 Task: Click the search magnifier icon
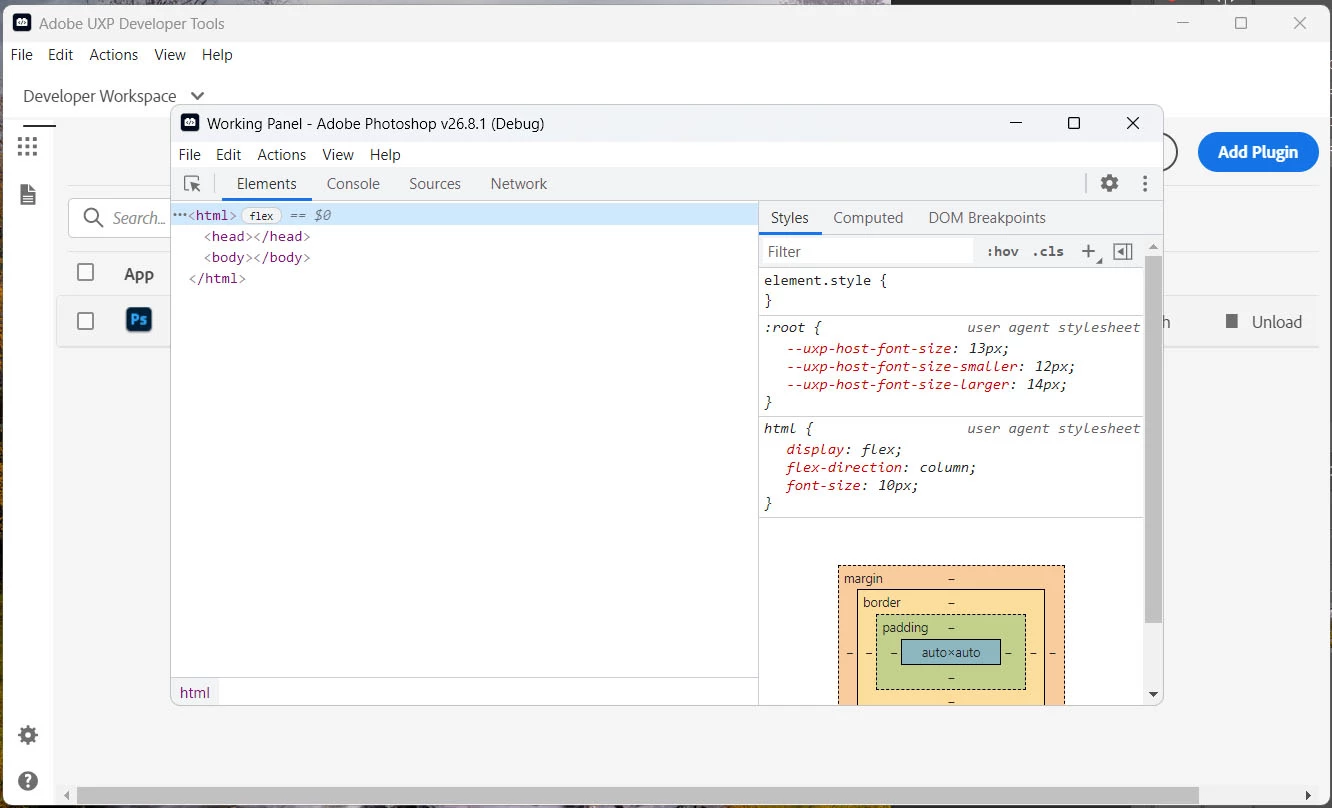pyautogui.click(x=93, y=218)
